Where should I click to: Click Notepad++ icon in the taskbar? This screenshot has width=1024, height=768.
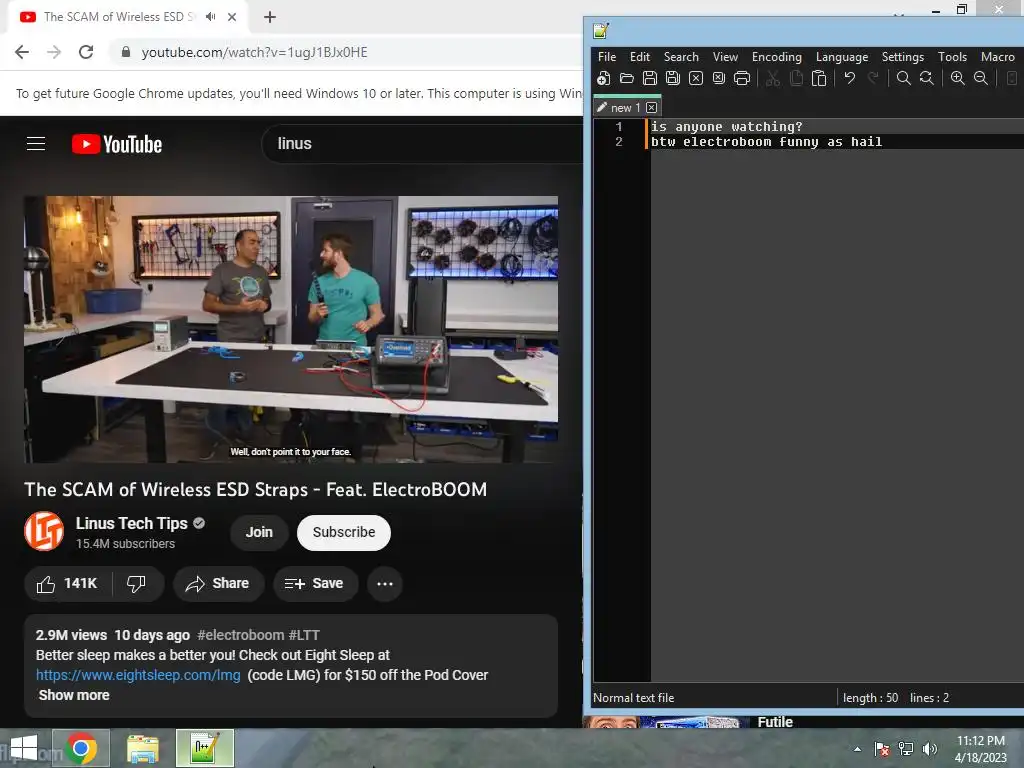tap(204, 748)
